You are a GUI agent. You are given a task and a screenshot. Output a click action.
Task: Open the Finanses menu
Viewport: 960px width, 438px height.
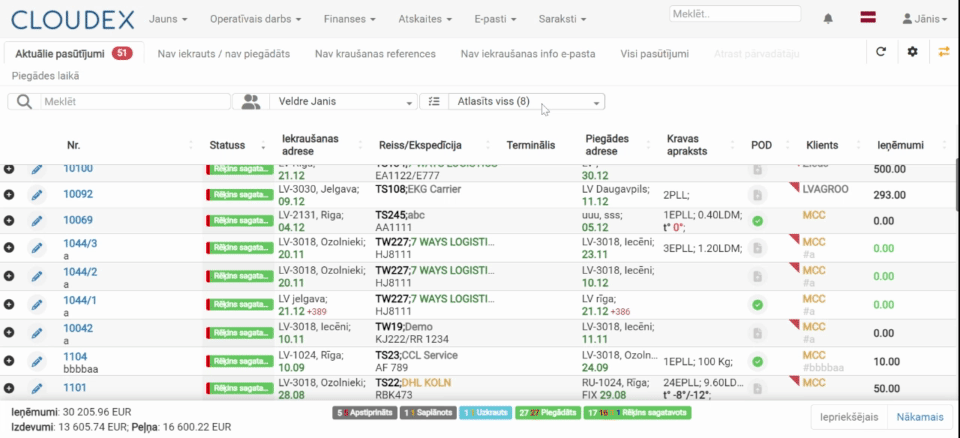pos(350,19)
